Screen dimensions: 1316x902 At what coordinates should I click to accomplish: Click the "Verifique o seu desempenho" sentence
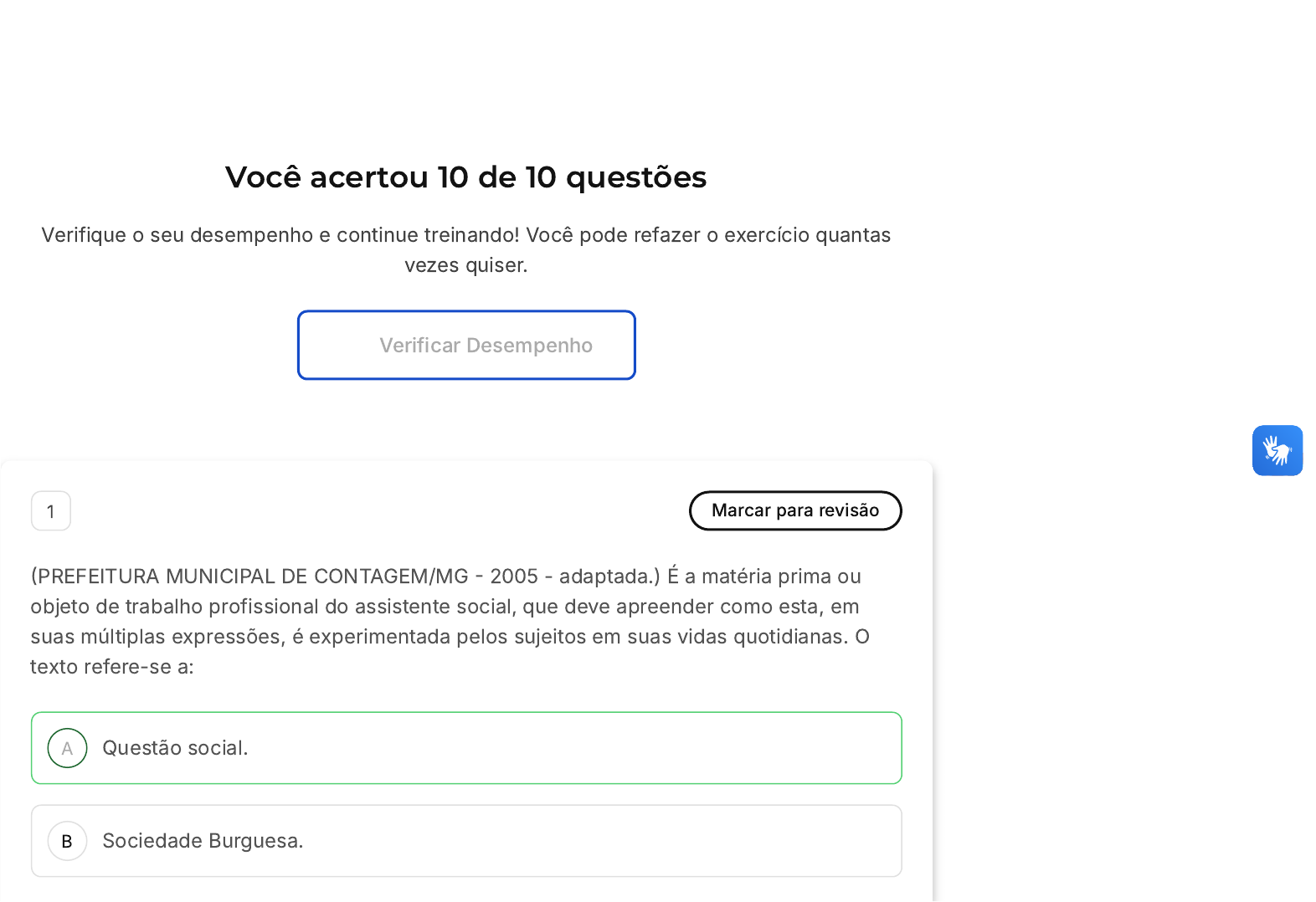(x=177, y=235)
